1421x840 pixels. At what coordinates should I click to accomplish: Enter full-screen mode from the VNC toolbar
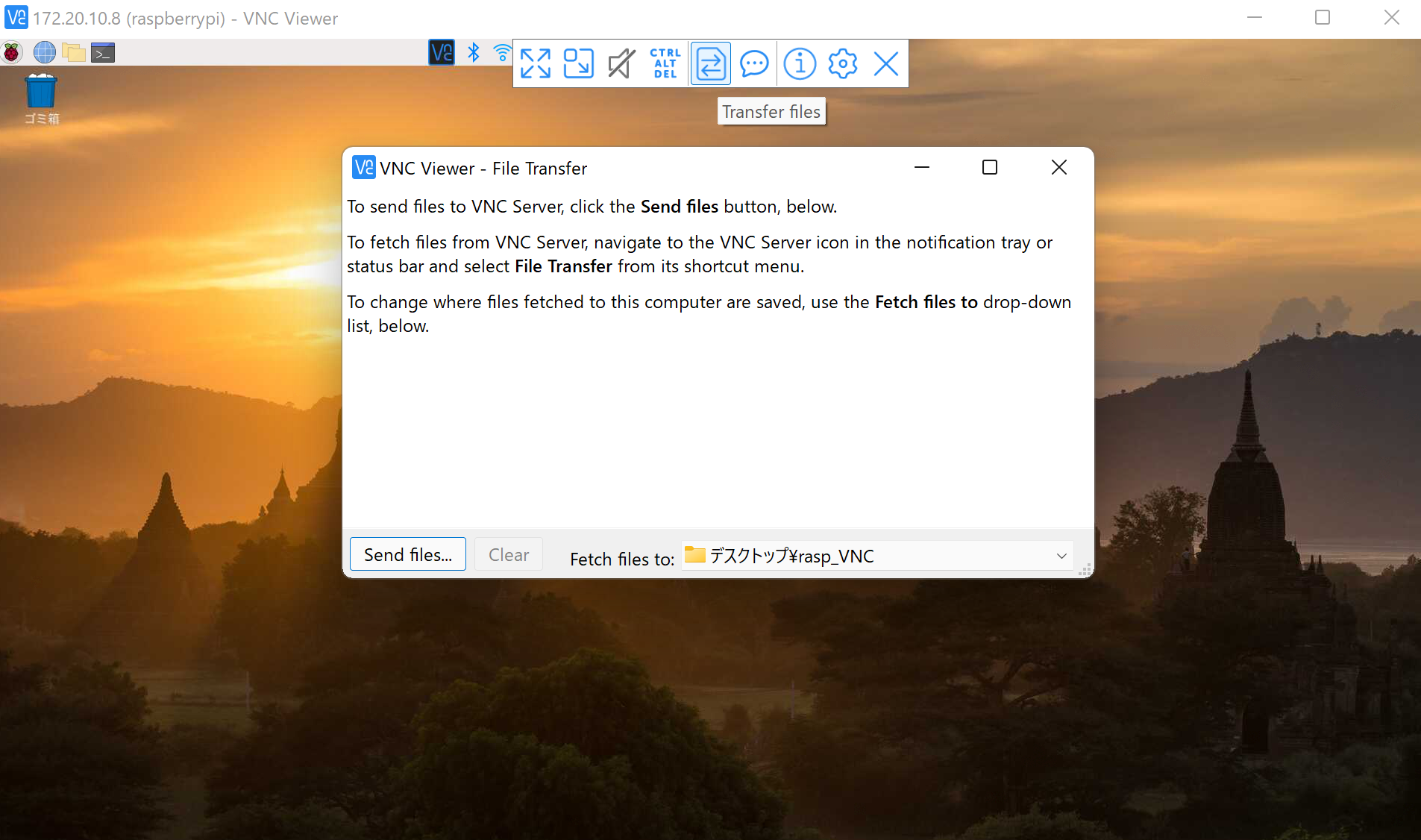coord(536,63)
